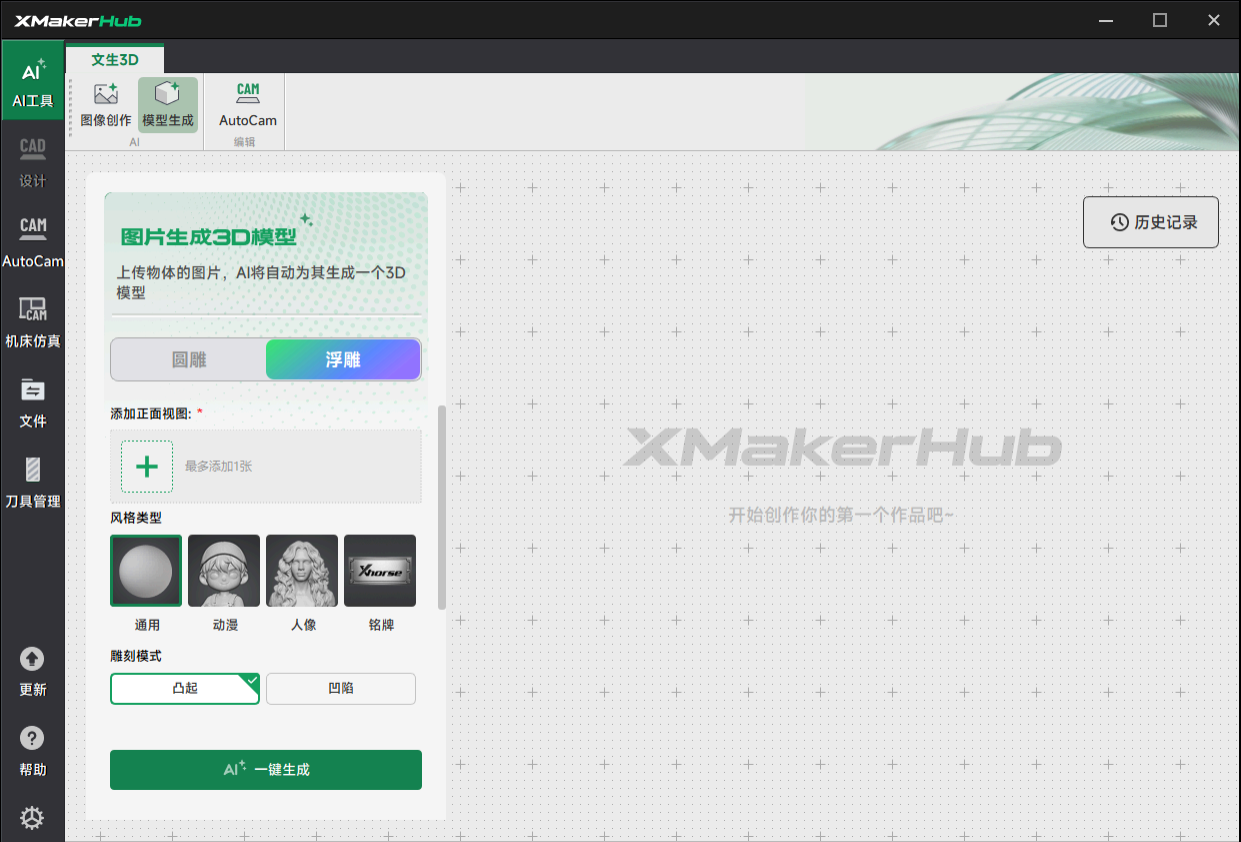Maximize the XMakerHub window
The height and width of the screenshot is (842, 1241).
1160,20
